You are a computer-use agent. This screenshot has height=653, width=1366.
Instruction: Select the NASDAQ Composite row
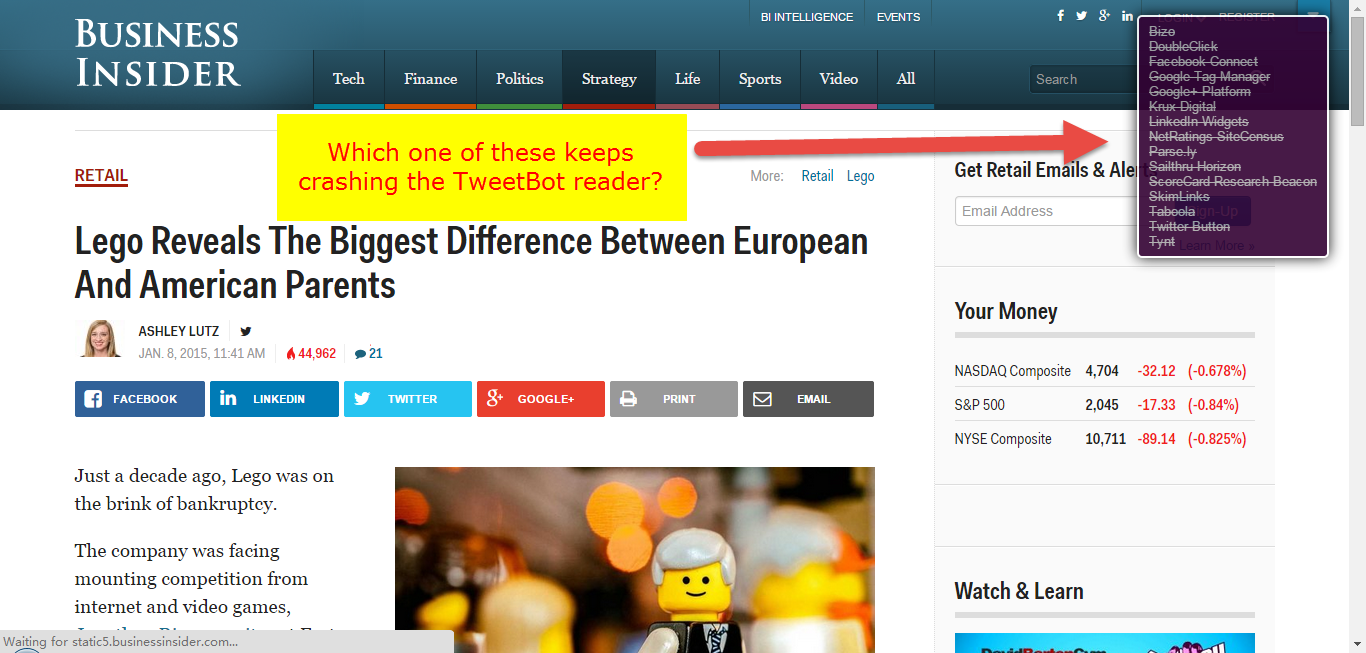tap(1104, 371)
